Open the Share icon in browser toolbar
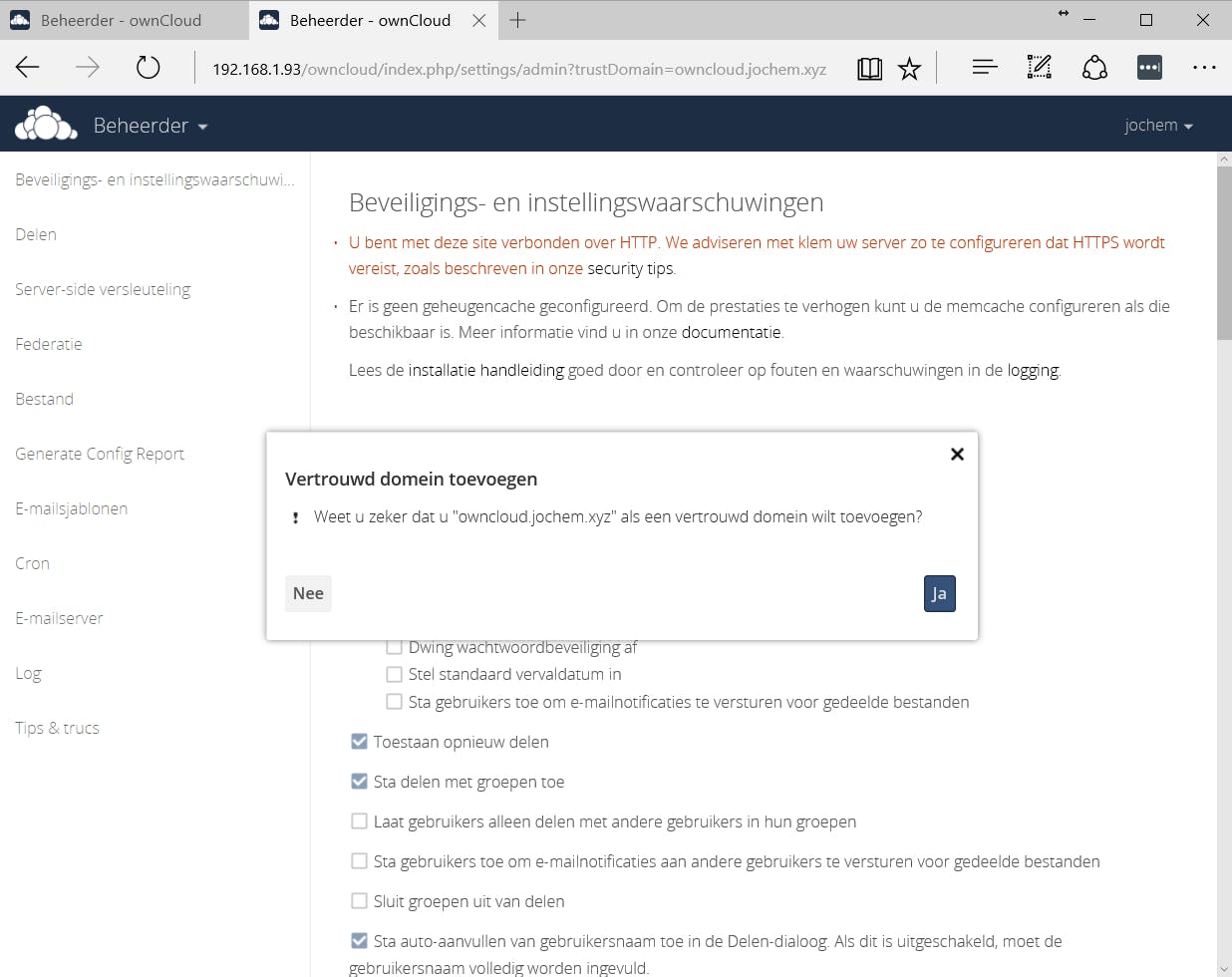Screen dimensions: 1232x977 [x=1094, y=68]
